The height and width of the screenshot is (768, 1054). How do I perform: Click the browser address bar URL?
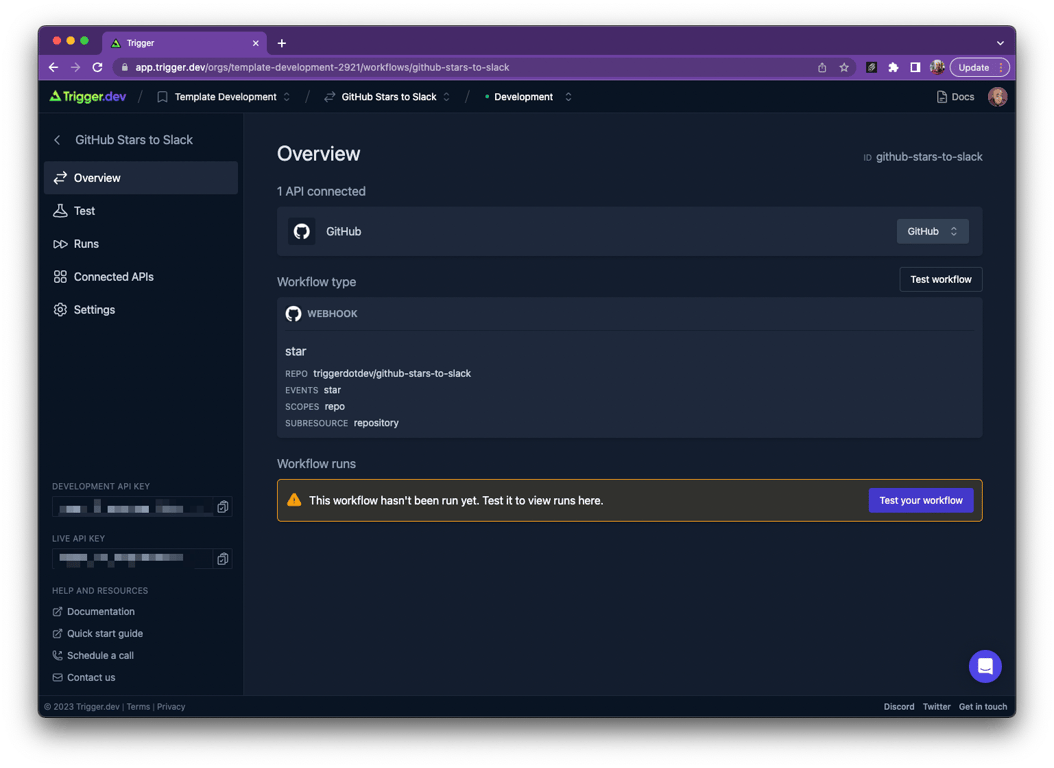click(x=323, y=67)
